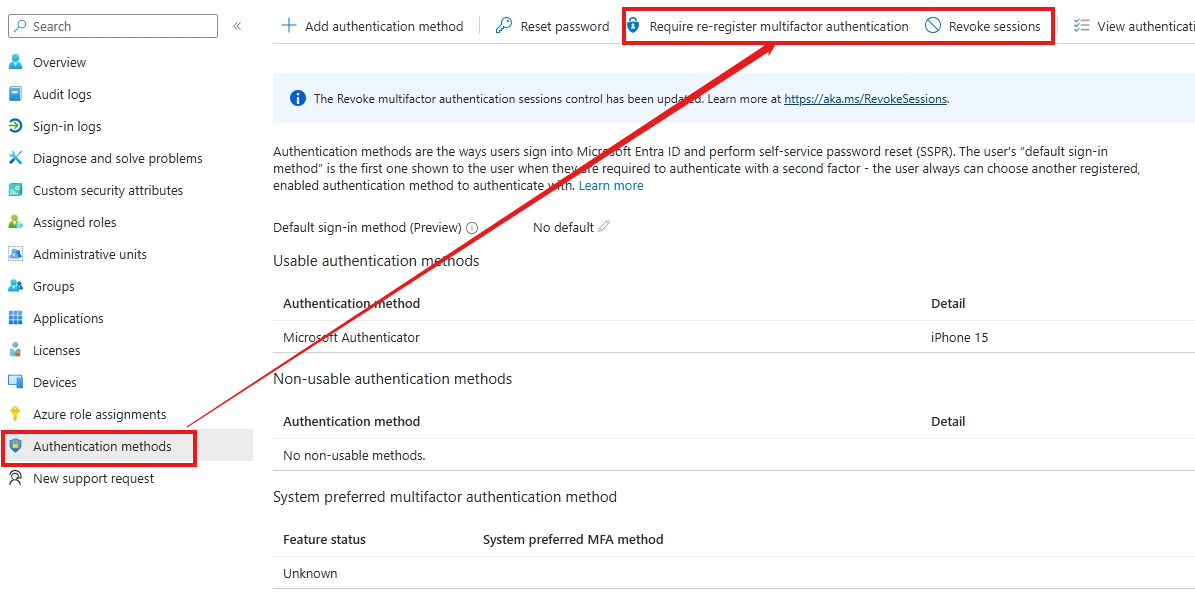Click Revoke sessions button
Image resolution: width=1195 pixels, height=592 pixels.
982,26
